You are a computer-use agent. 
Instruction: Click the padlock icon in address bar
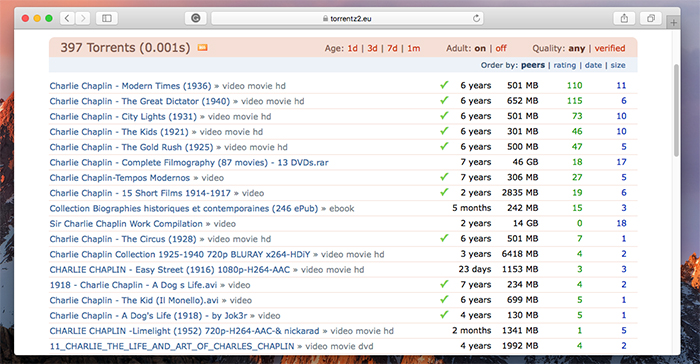(x=325, y=18)
